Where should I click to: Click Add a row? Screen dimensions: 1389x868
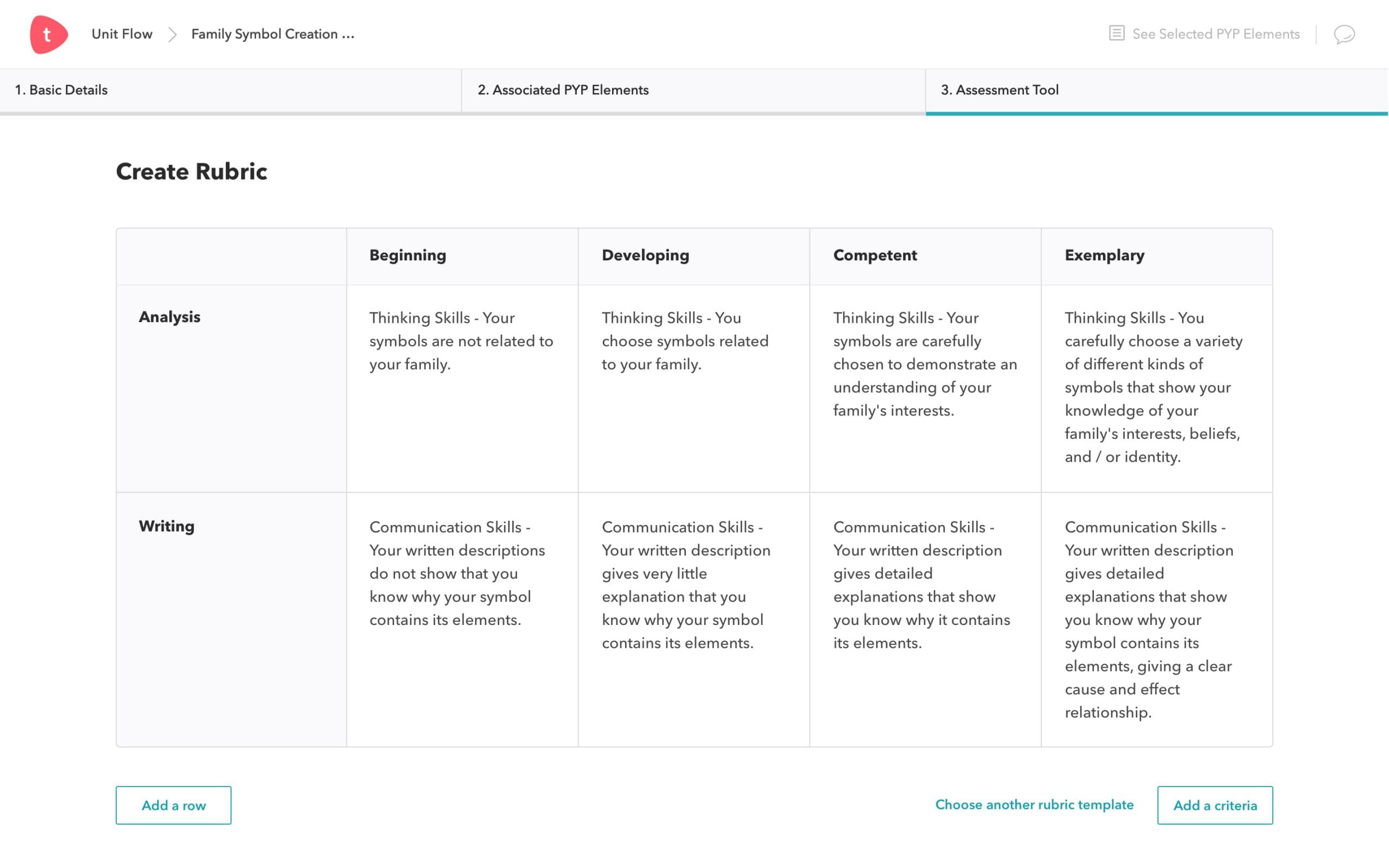[173, 806]
